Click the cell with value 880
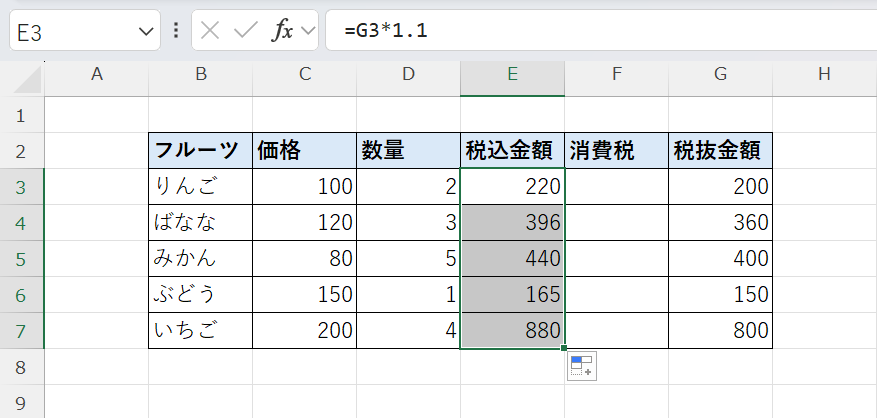Image resolution: width=877 pixels, height=418 pixels. point(512,330)
